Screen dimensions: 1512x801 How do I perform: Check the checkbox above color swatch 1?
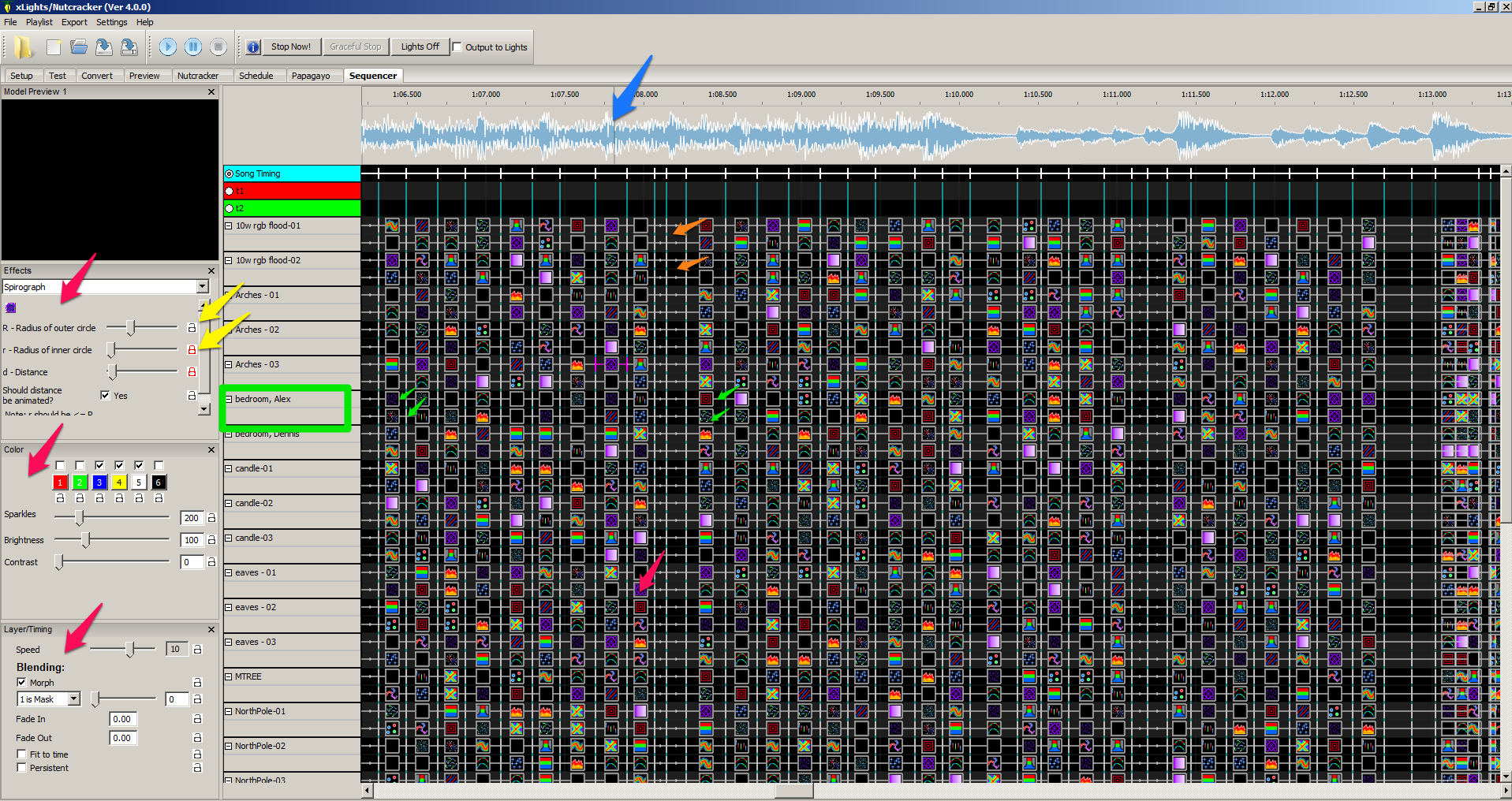pos(60,465)
